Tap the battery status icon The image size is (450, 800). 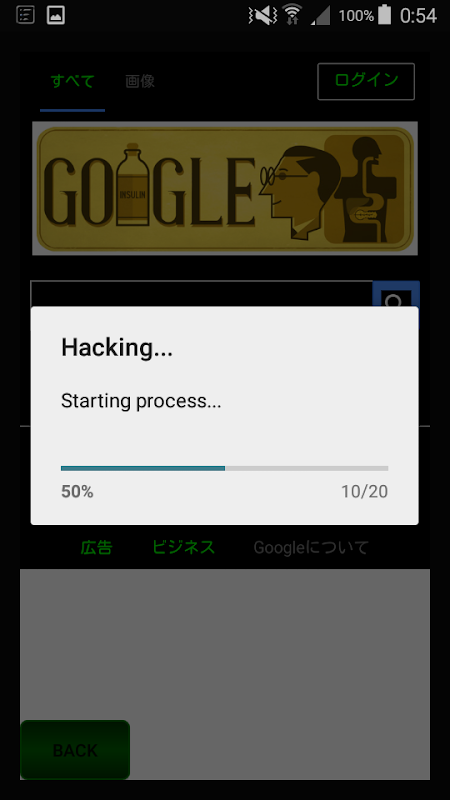tap(384, 15)
